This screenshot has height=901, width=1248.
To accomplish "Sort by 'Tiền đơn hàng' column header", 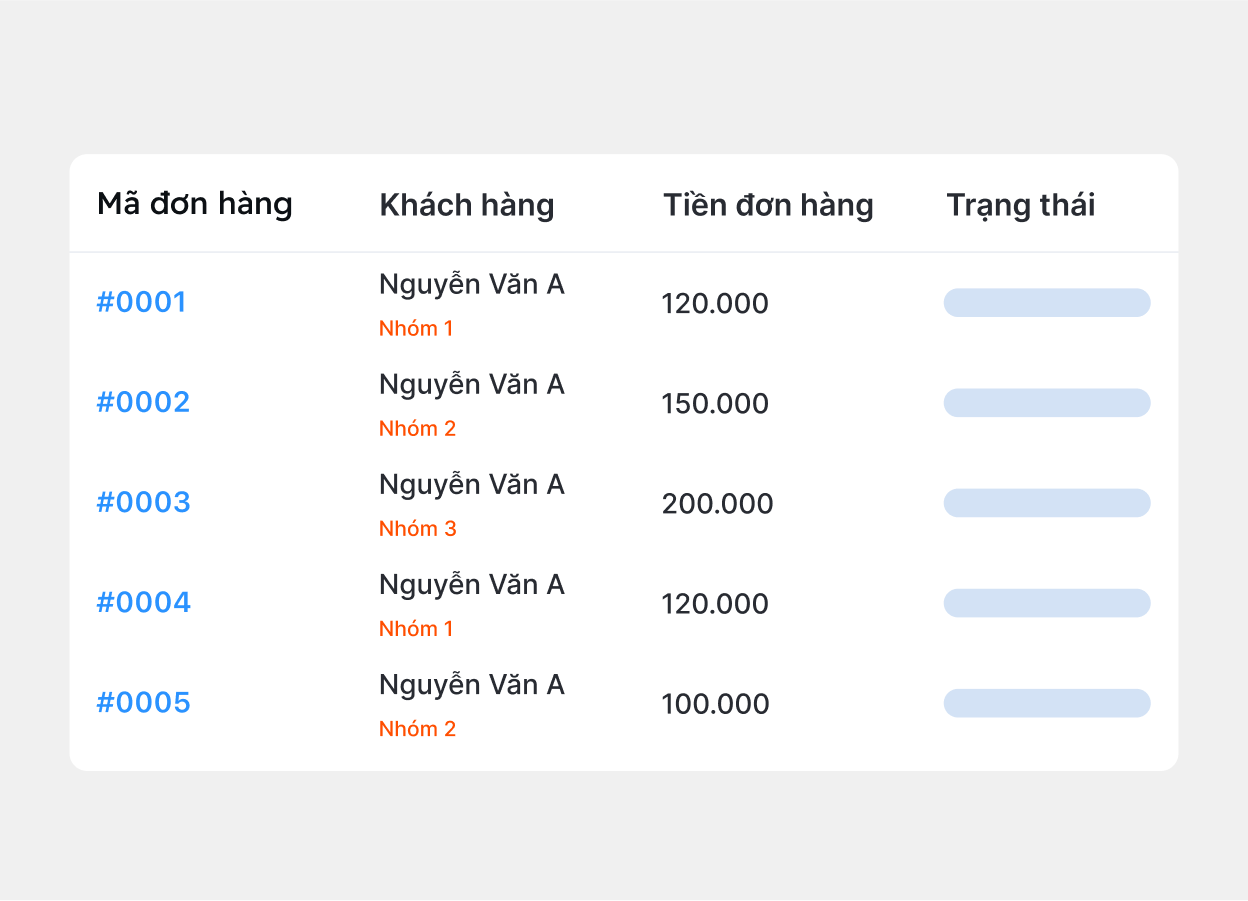I will [768, 205].
